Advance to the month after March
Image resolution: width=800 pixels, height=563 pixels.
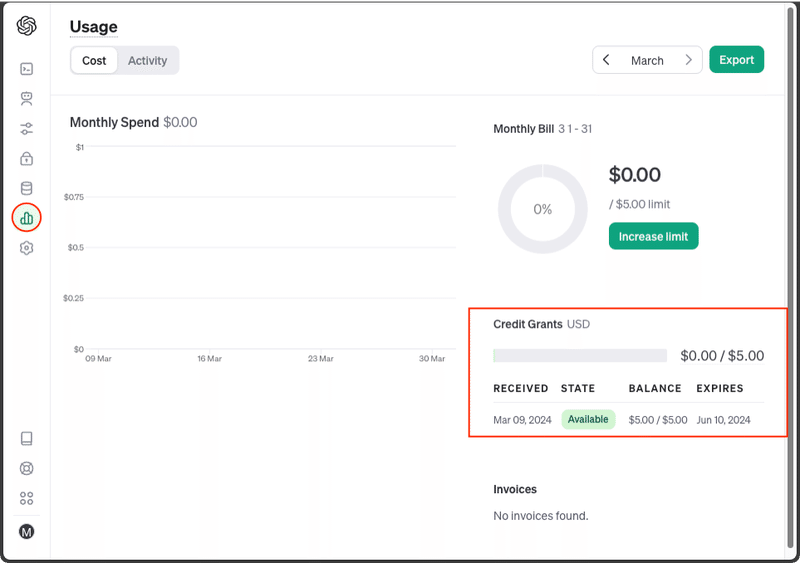coord(688,60)
